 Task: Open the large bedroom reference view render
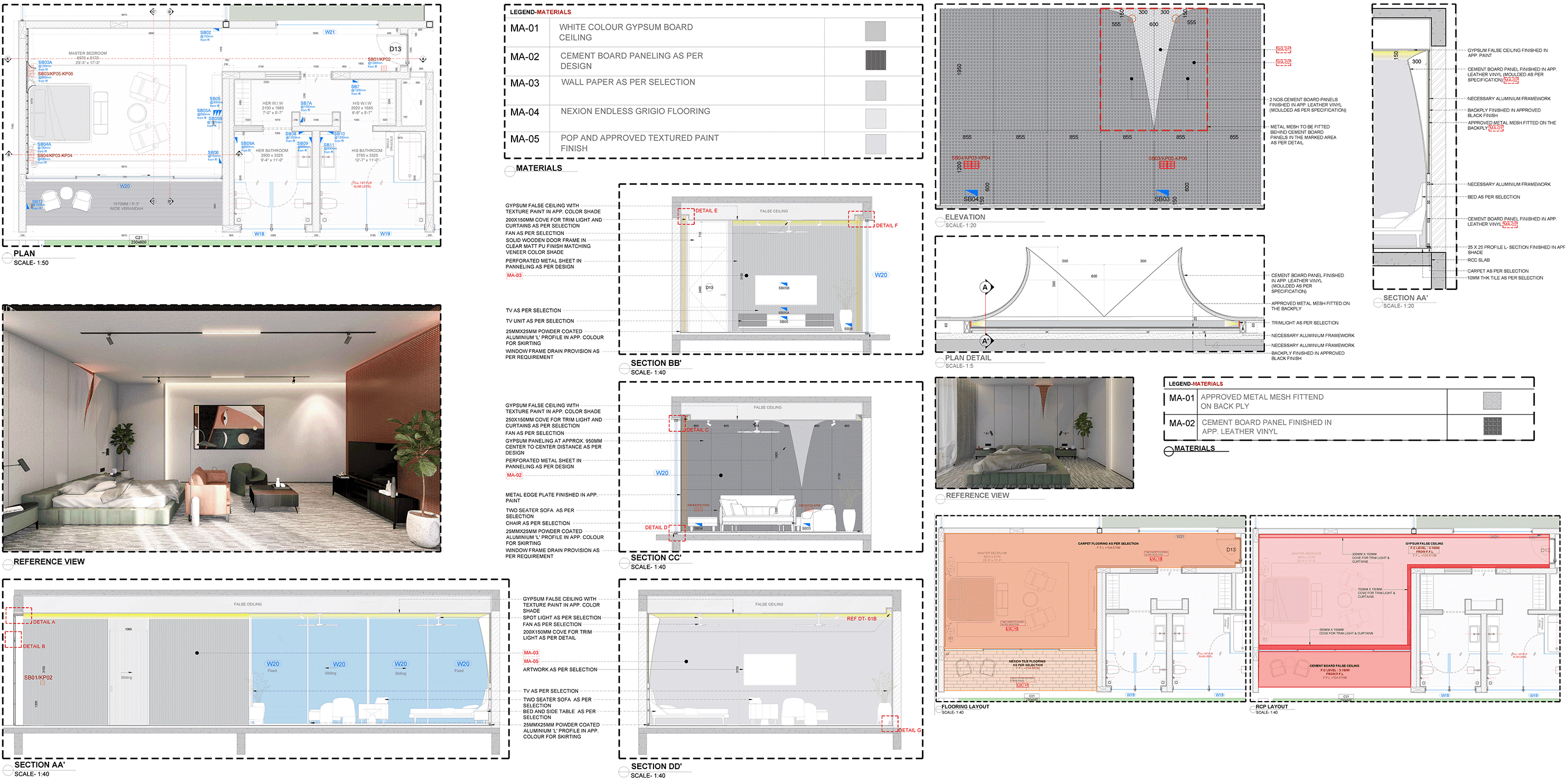222,429
